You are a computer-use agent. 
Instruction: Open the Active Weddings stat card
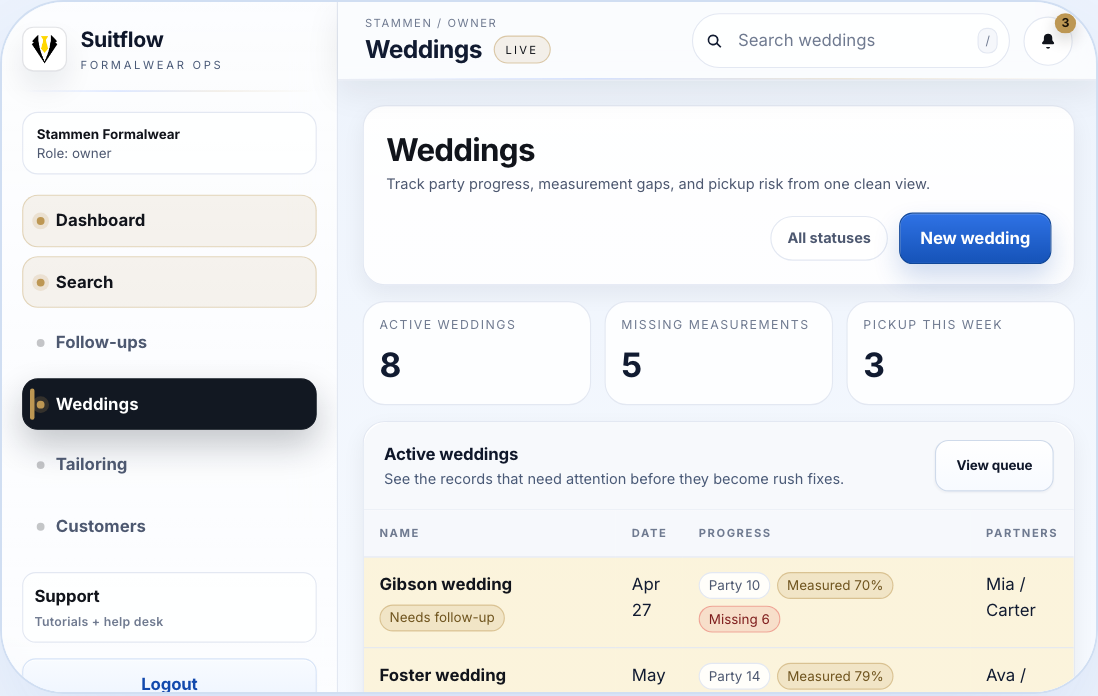[477, 353]
